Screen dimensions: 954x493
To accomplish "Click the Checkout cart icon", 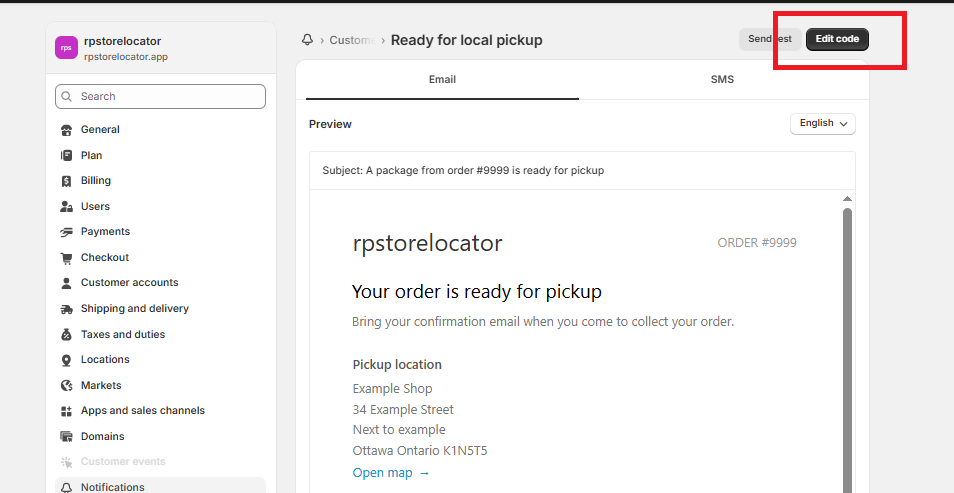I will [67, 258].
